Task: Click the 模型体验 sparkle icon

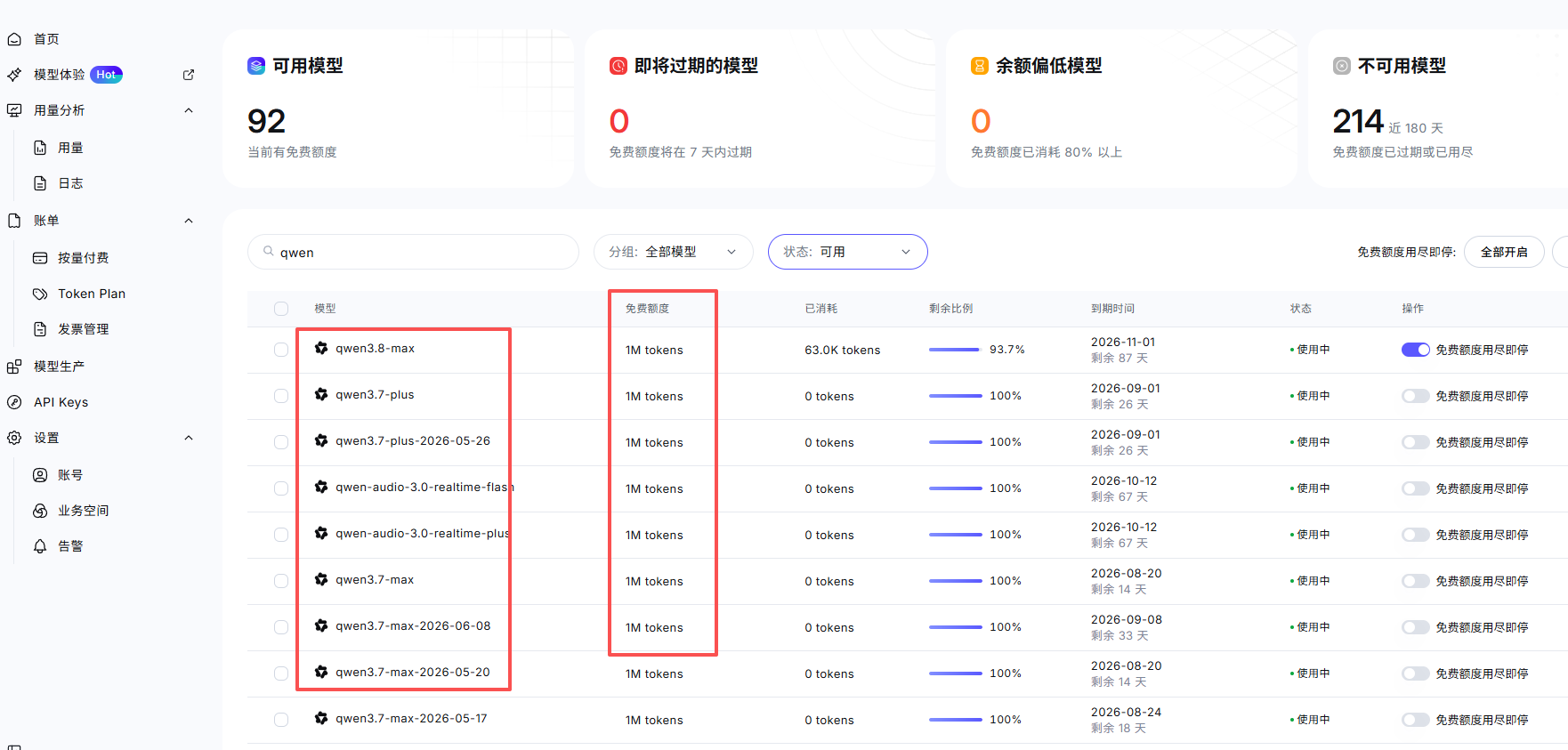Action: (14, 75)
